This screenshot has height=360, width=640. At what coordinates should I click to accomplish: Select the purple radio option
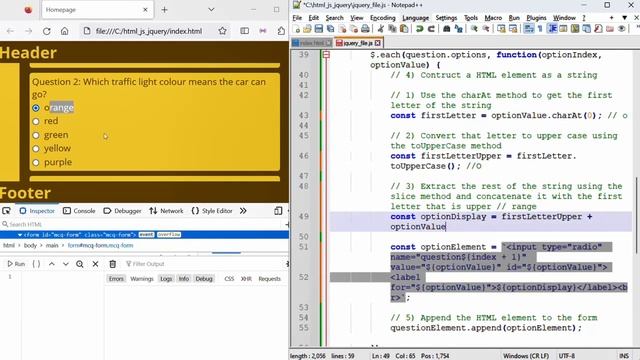tap(36, 162)
